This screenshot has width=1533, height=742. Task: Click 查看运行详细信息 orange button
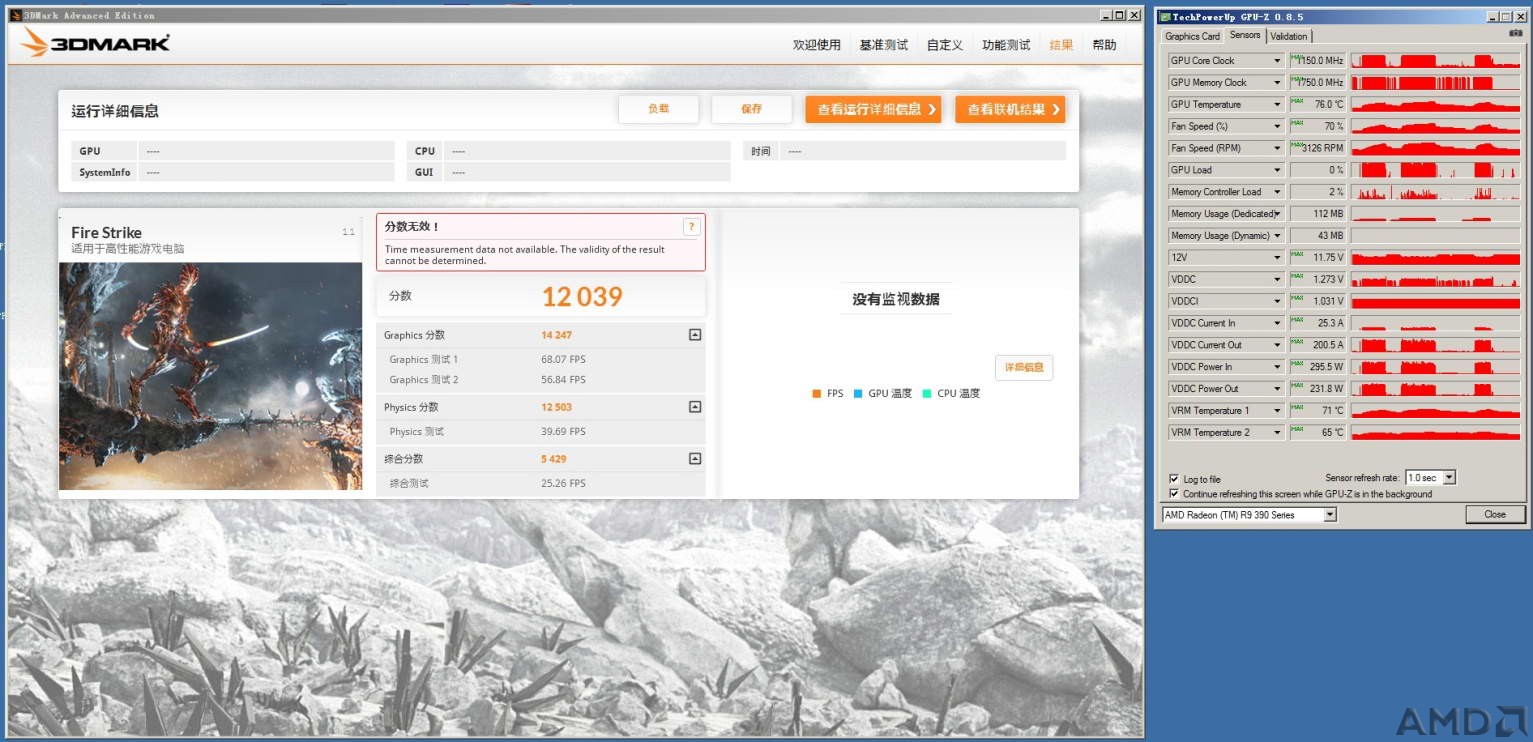873,109
